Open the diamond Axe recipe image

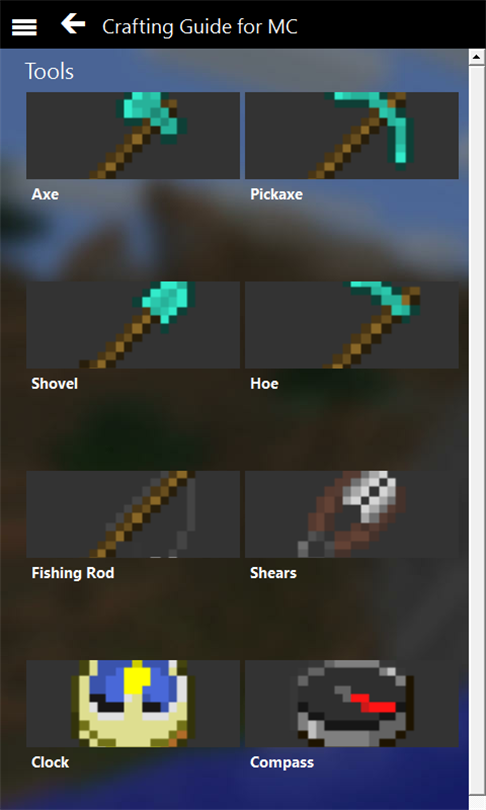pos(133,136)
